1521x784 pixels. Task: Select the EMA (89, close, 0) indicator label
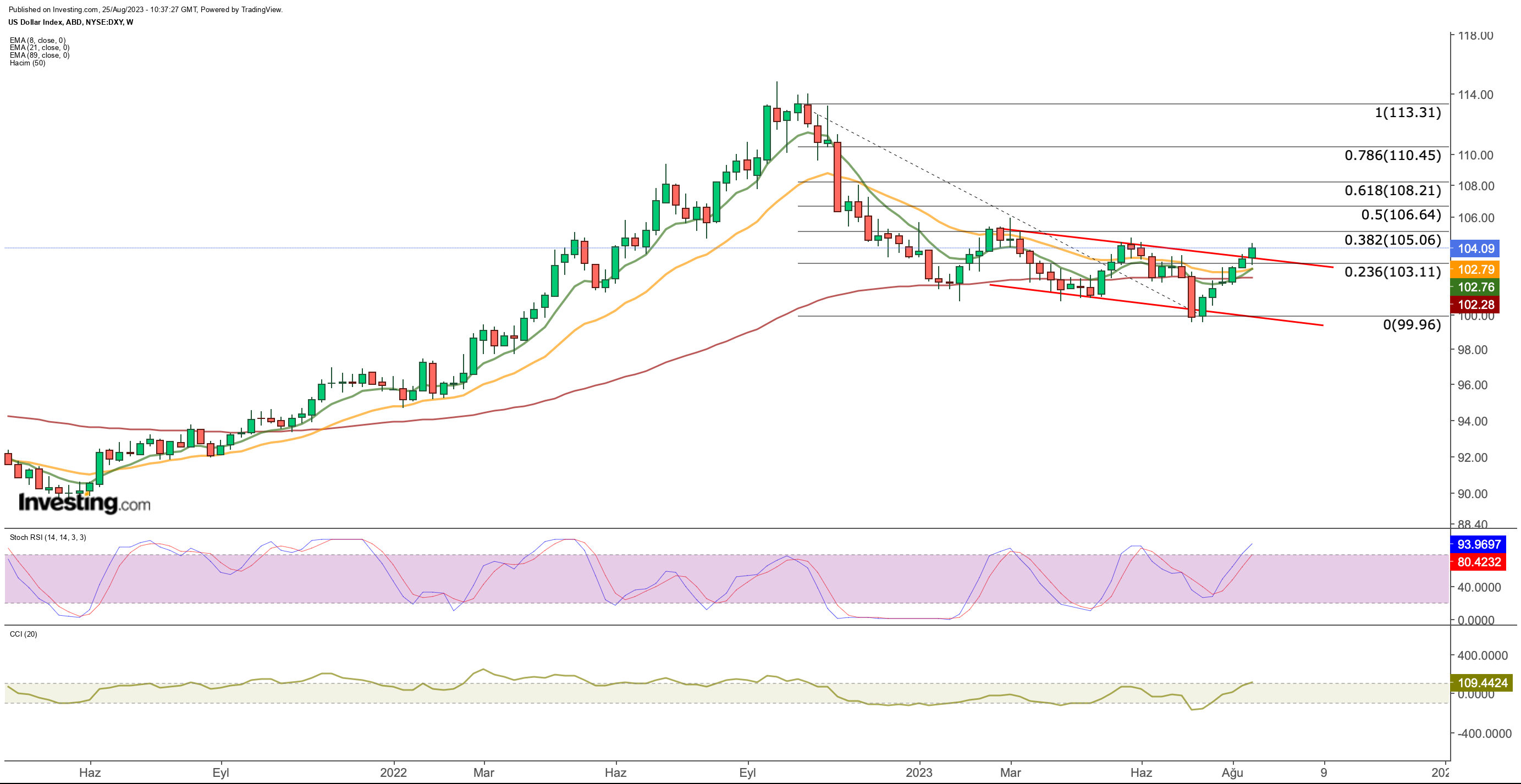pyautogui.click(x=40, y=56)
